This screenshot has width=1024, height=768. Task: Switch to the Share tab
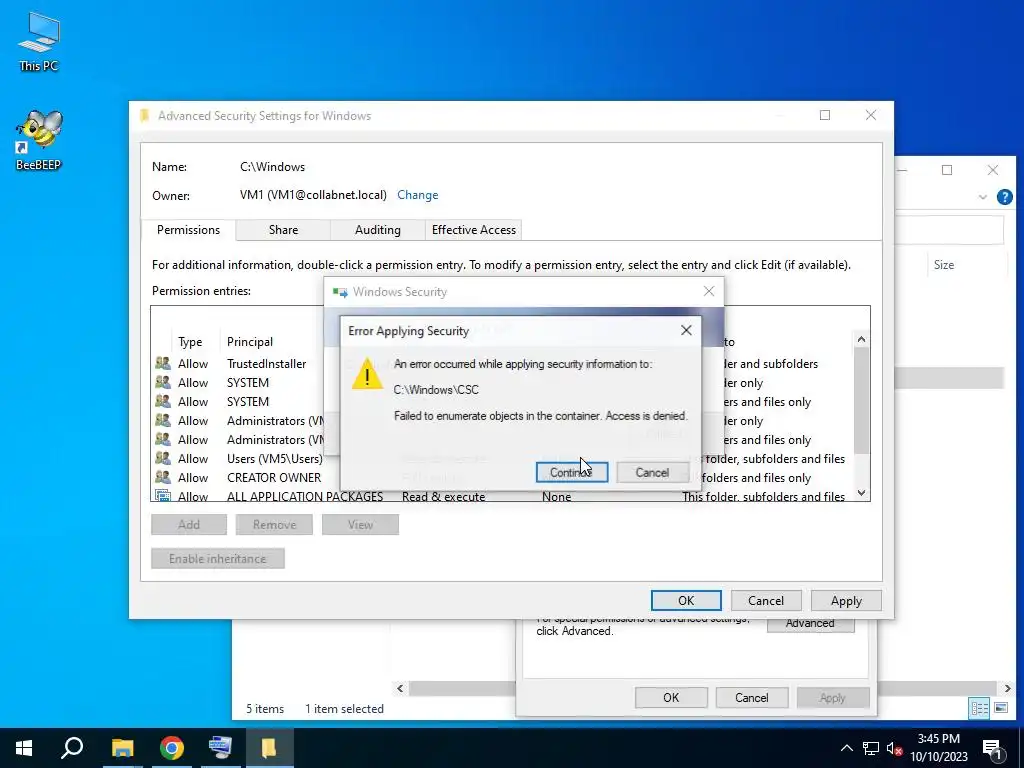[283, 230]
